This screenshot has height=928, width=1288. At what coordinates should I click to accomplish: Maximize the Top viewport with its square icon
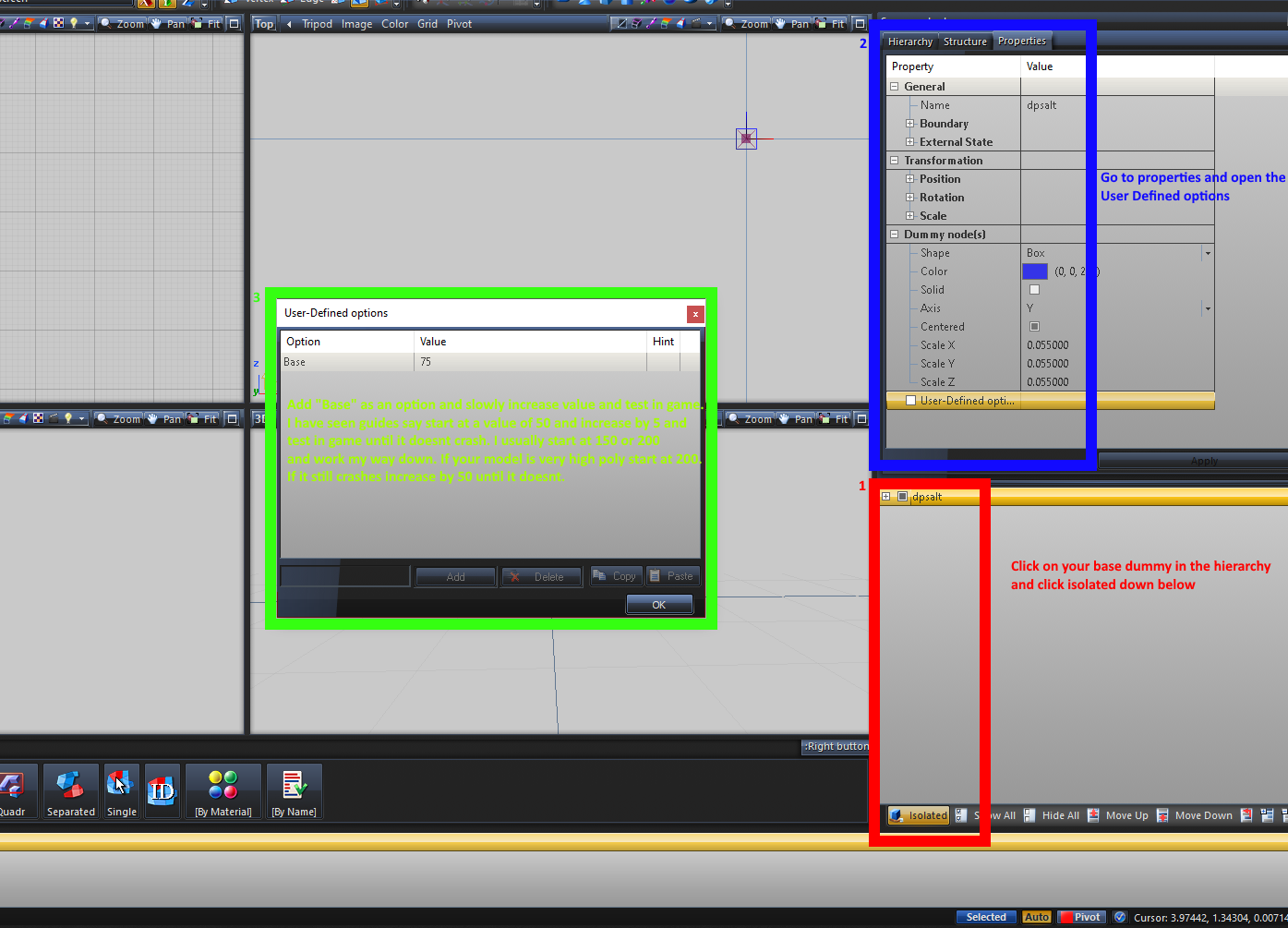[x=860, y=24]
